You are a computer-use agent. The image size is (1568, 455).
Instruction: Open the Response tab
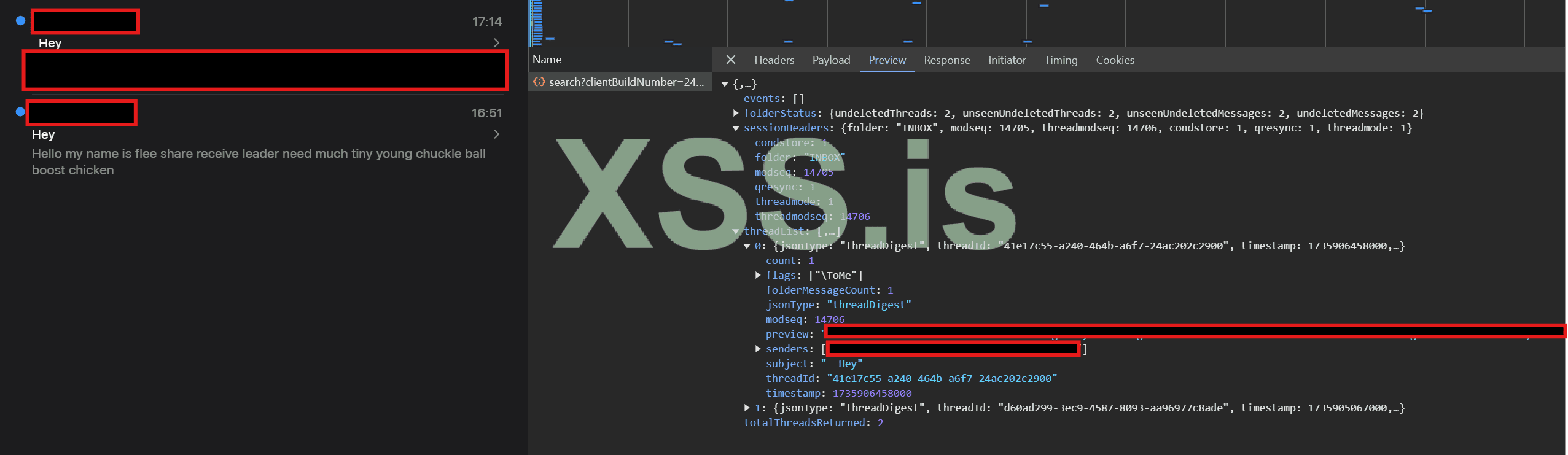pyautogui.click(x=946, y=60)
